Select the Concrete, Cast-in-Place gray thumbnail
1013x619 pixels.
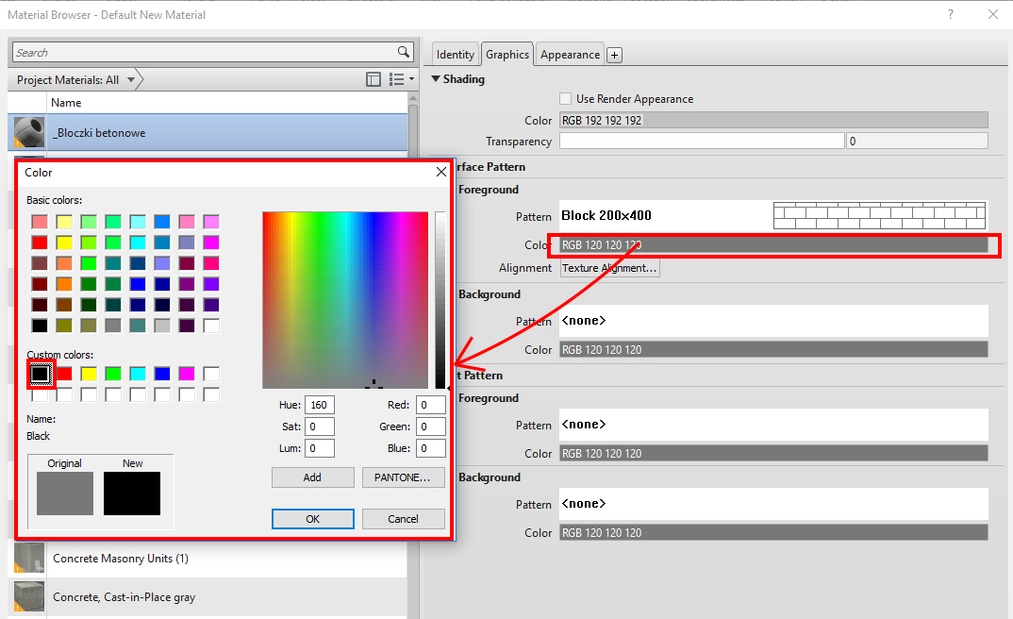[28, 597]
